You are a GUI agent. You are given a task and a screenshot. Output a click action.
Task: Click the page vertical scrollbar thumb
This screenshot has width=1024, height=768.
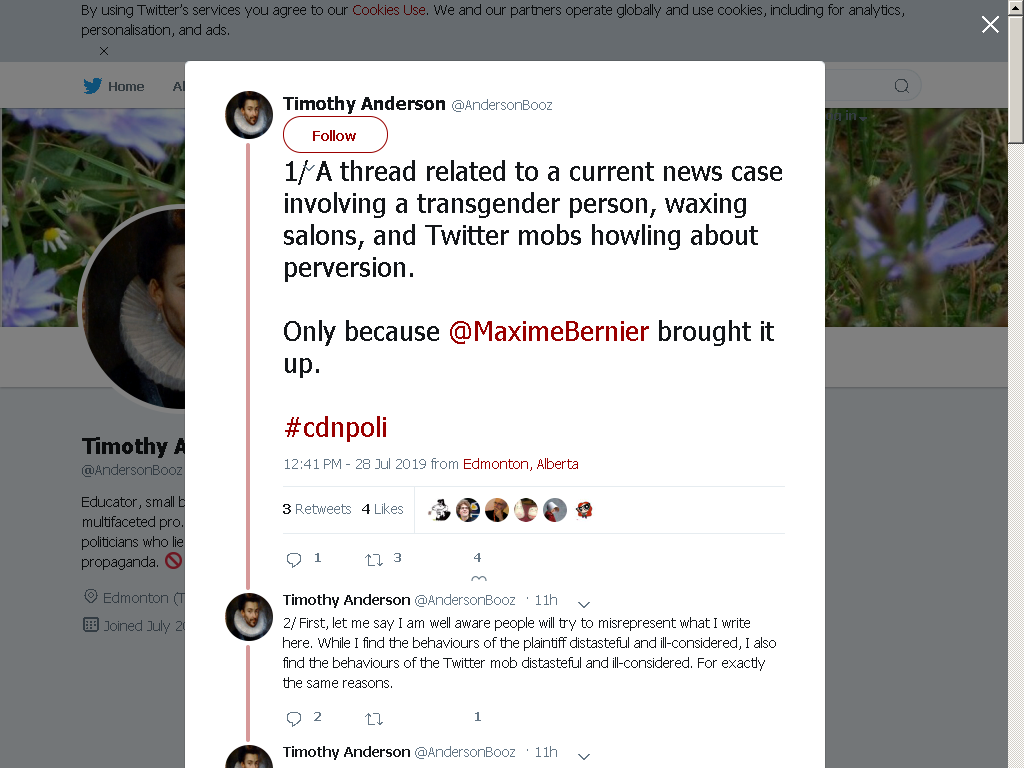(1016, 77)
